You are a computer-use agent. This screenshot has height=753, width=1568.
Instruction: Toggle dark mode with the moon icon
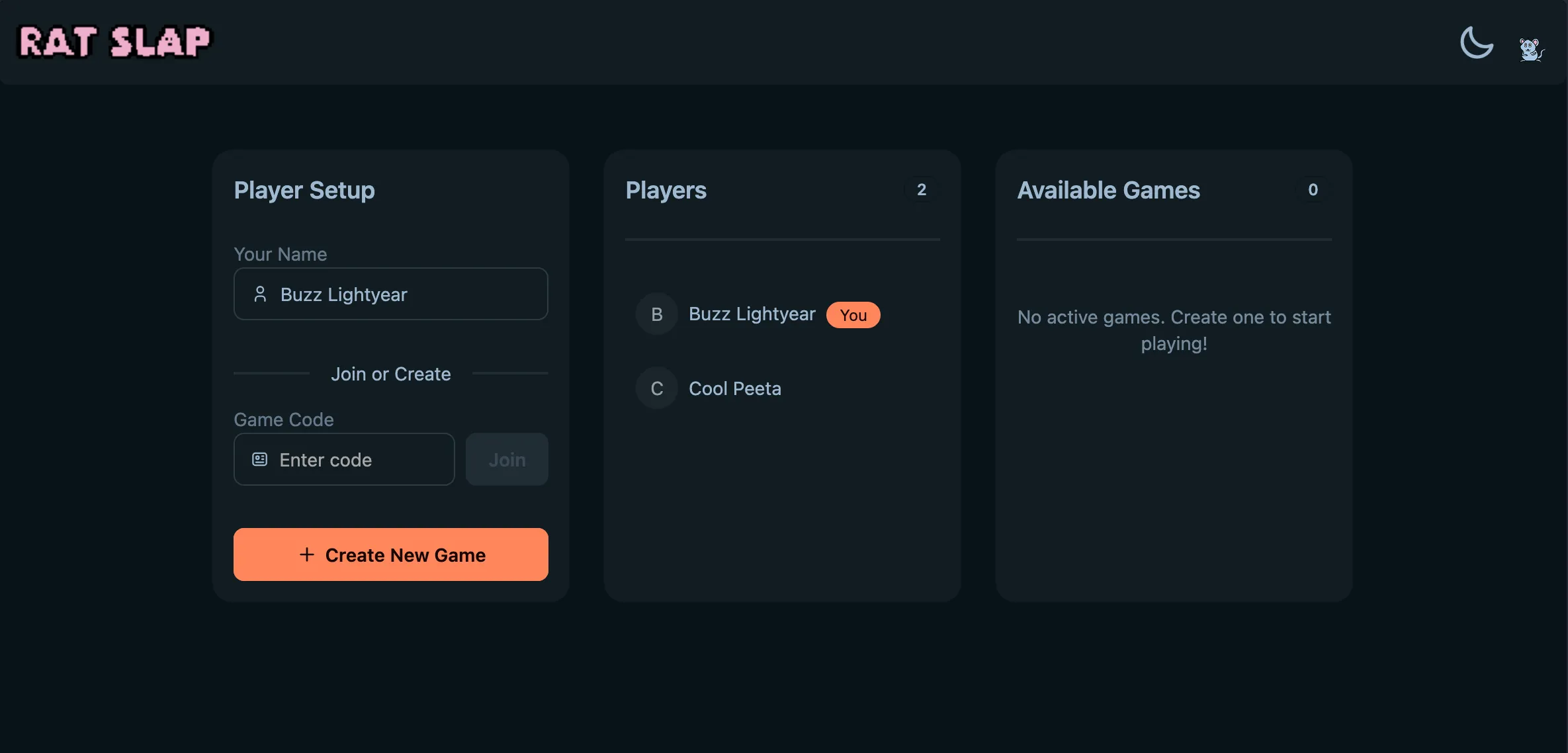[x=1476, y=43]
